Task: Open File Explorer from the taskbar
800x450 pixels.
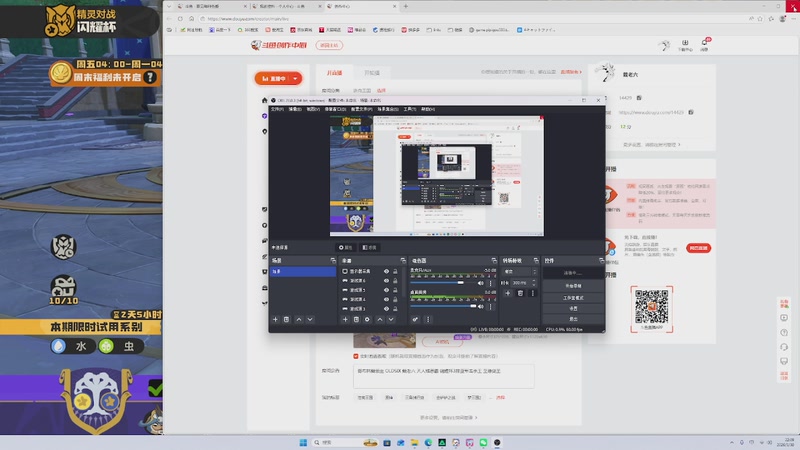Action: [x=414, y=442]
